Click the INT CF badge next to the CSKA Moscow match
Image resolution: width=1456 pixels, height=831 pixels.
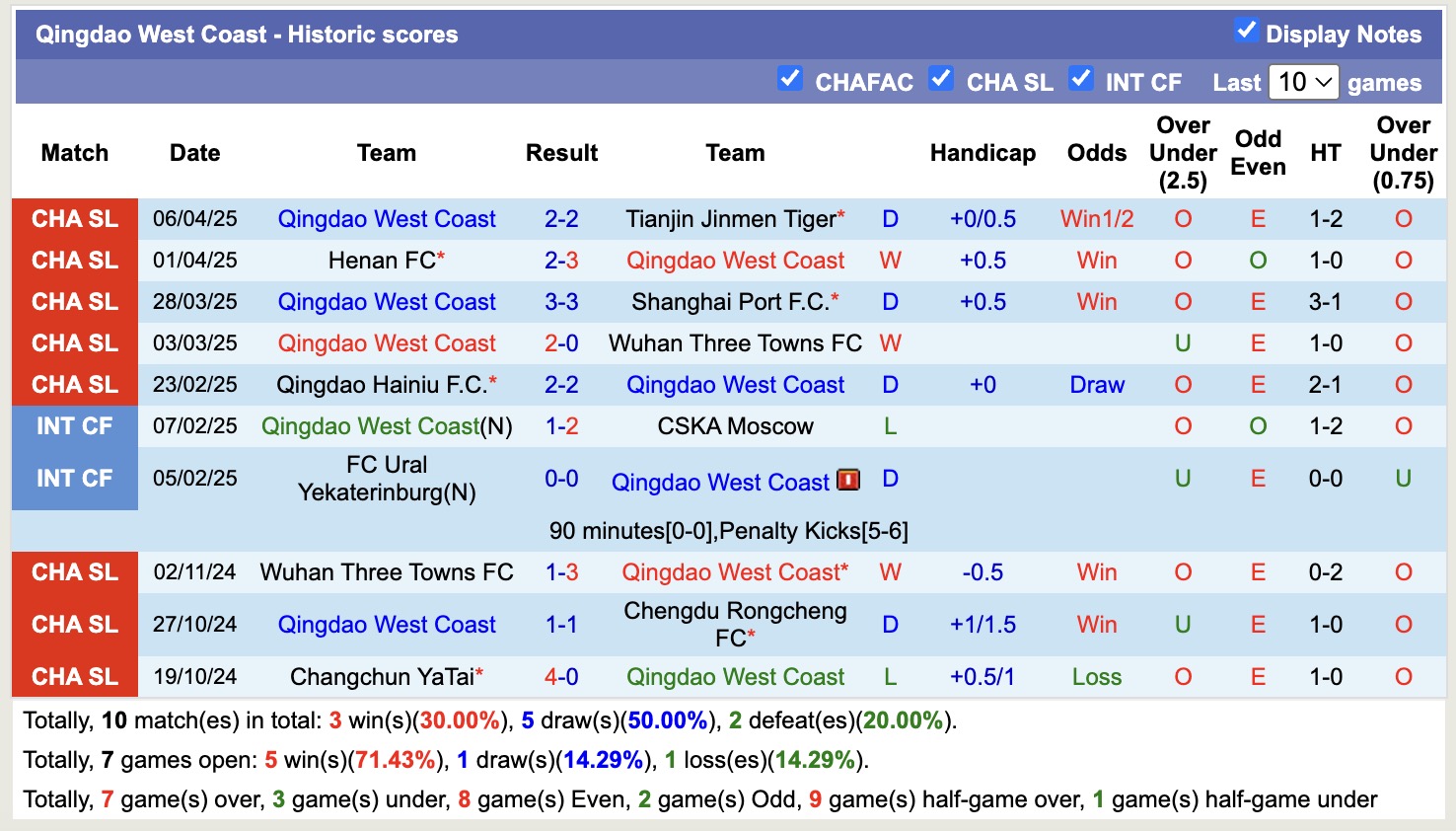click(x=74, y=425)
